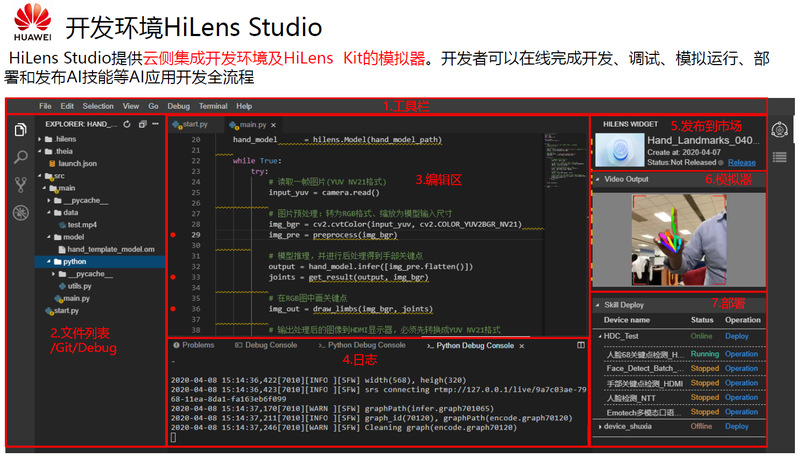Open the Selection menu
The width and height of the screenshot is (799, 458).
(98, 106)
